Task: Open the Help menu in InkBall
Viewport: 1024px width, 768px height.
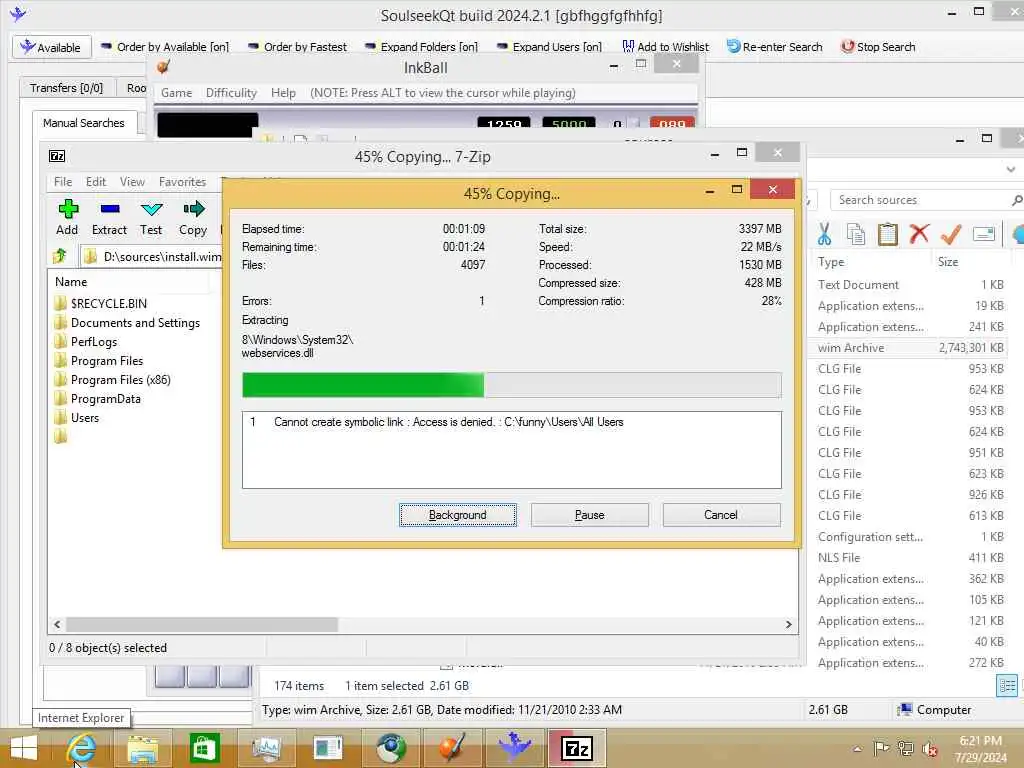Action: point(283,93)
